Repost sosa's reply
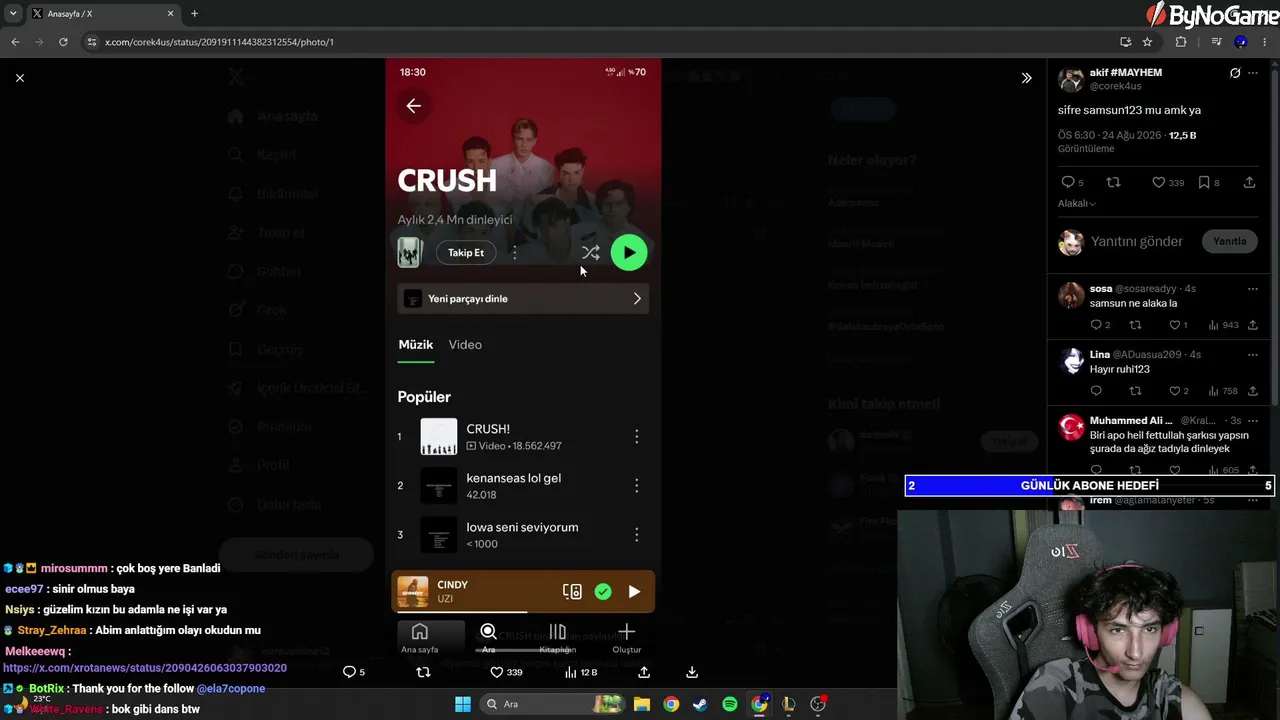 click(1135, 325)
